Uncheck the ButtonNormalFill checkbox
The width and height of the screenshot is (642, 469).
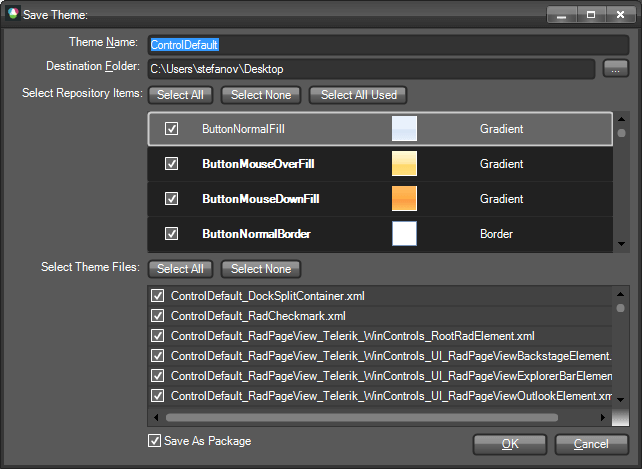tap(171, 129)
